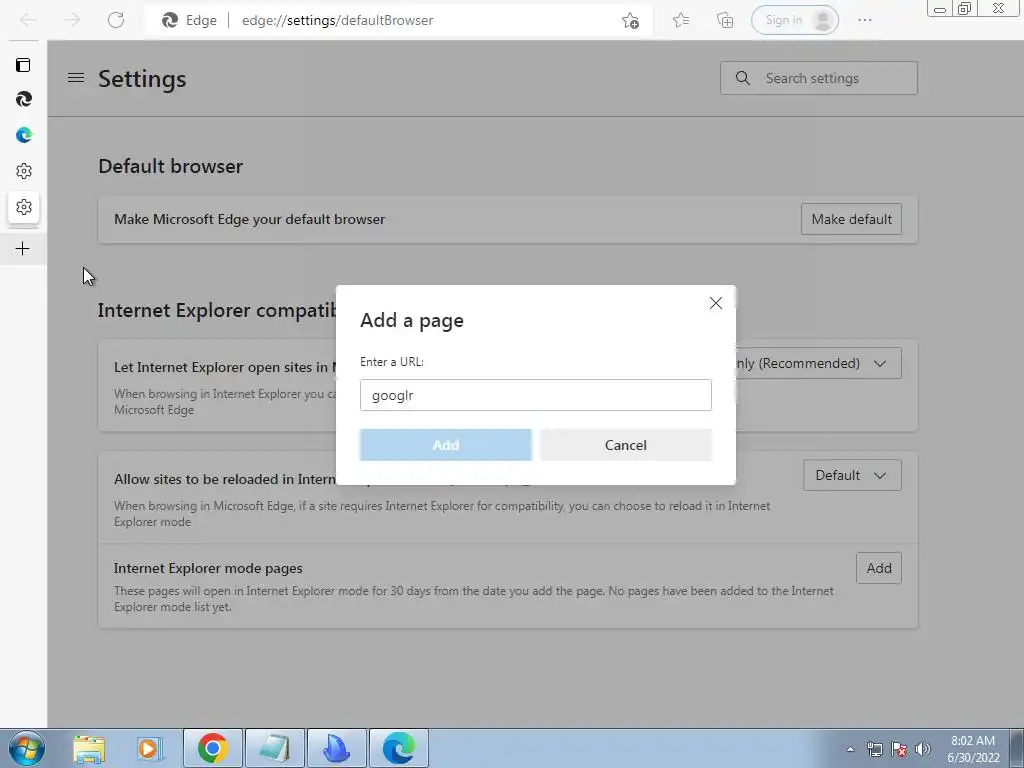Open the taskbar clock and date
Viewport: 1024px width, 768px height.
click(973, 749)
